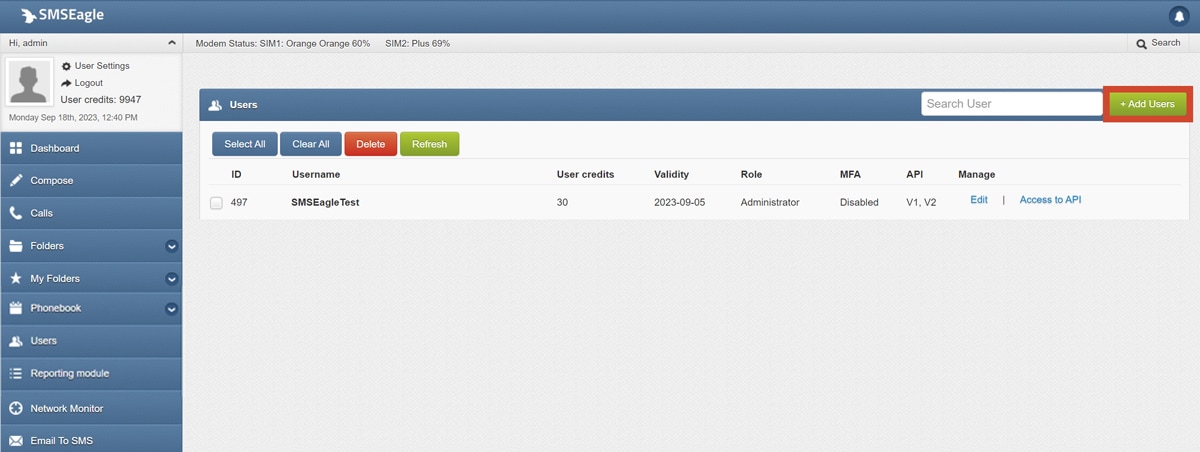The height and width of the screenshot is (452, 1200).
Task: Collapse the Hi, admin panel chevron
Action: (x=171, y=43)
